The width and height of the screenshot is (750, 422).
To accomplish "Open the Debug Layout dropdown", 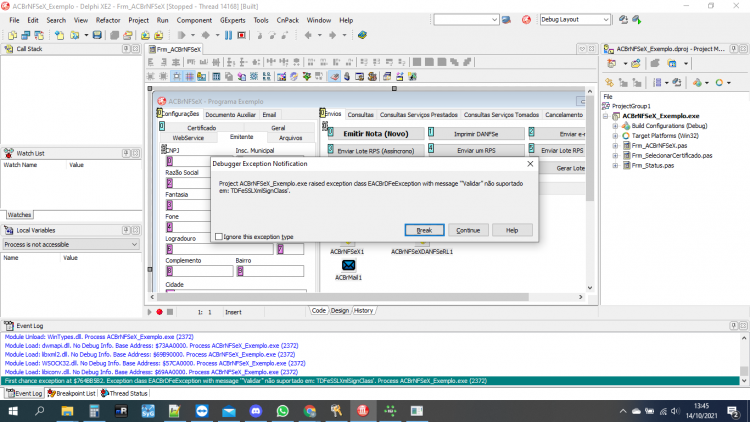I will pos(606,20).
